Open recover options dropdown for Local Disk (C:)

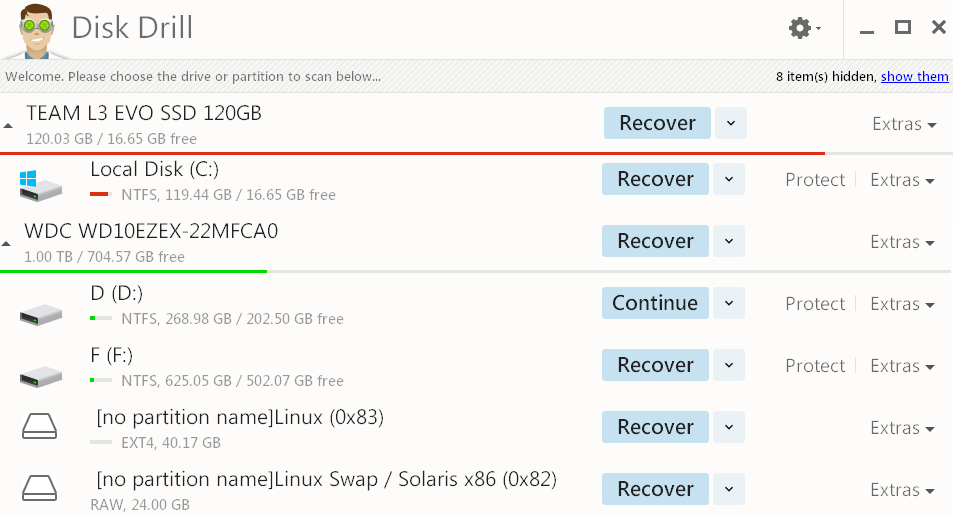729,180
